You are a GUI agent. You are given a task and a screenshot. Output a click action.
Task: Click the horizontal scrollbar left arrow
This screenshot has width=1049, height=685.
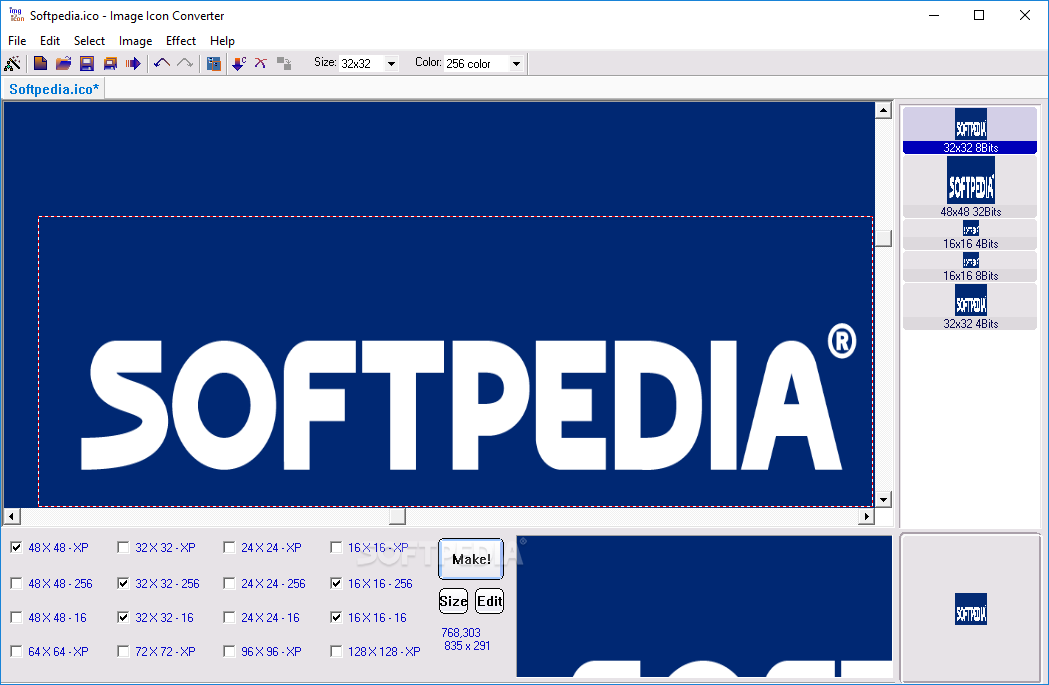click(12, 516)
